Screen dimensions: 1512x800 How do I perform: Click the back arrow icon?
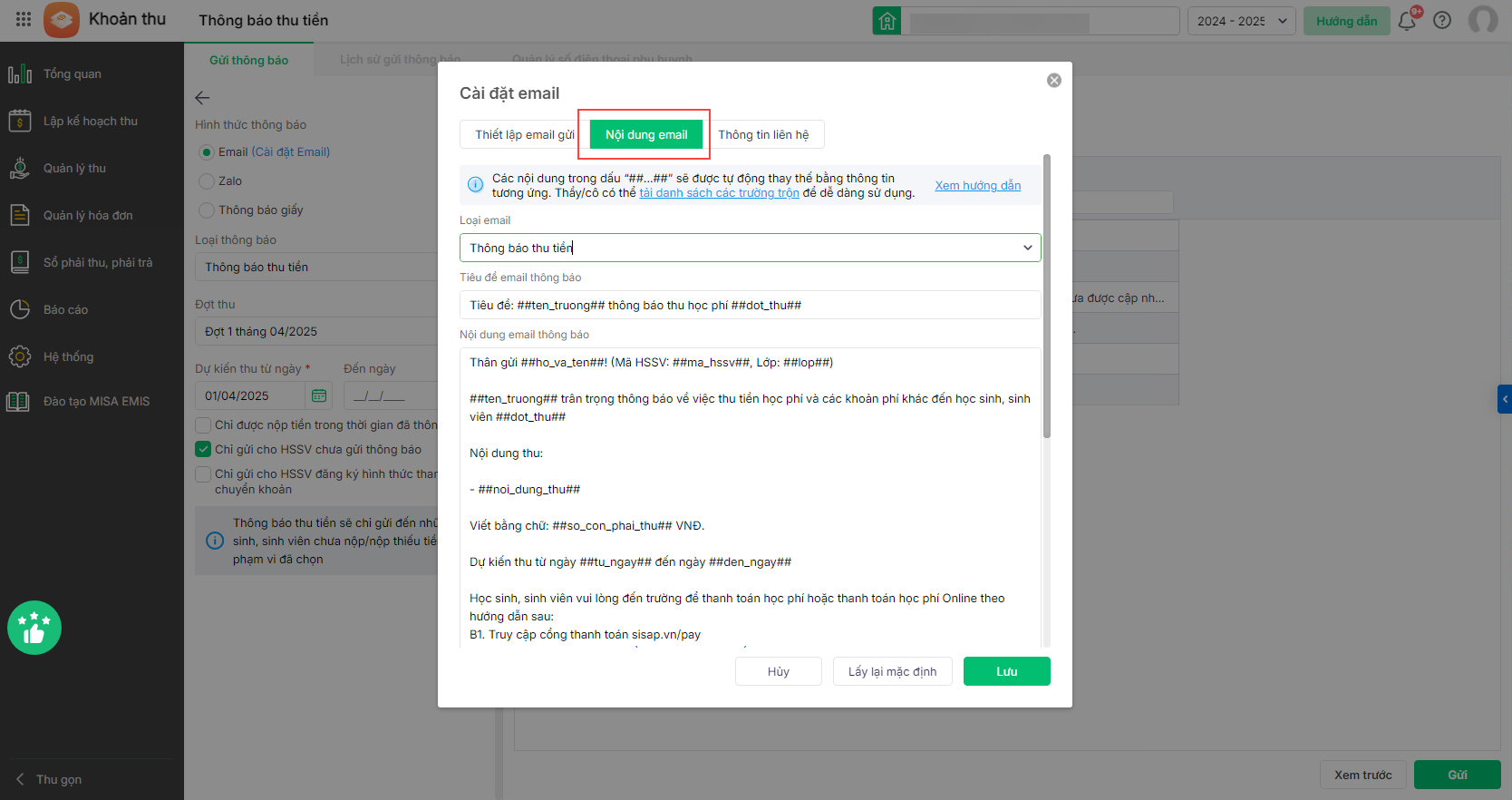pos(202,98)
